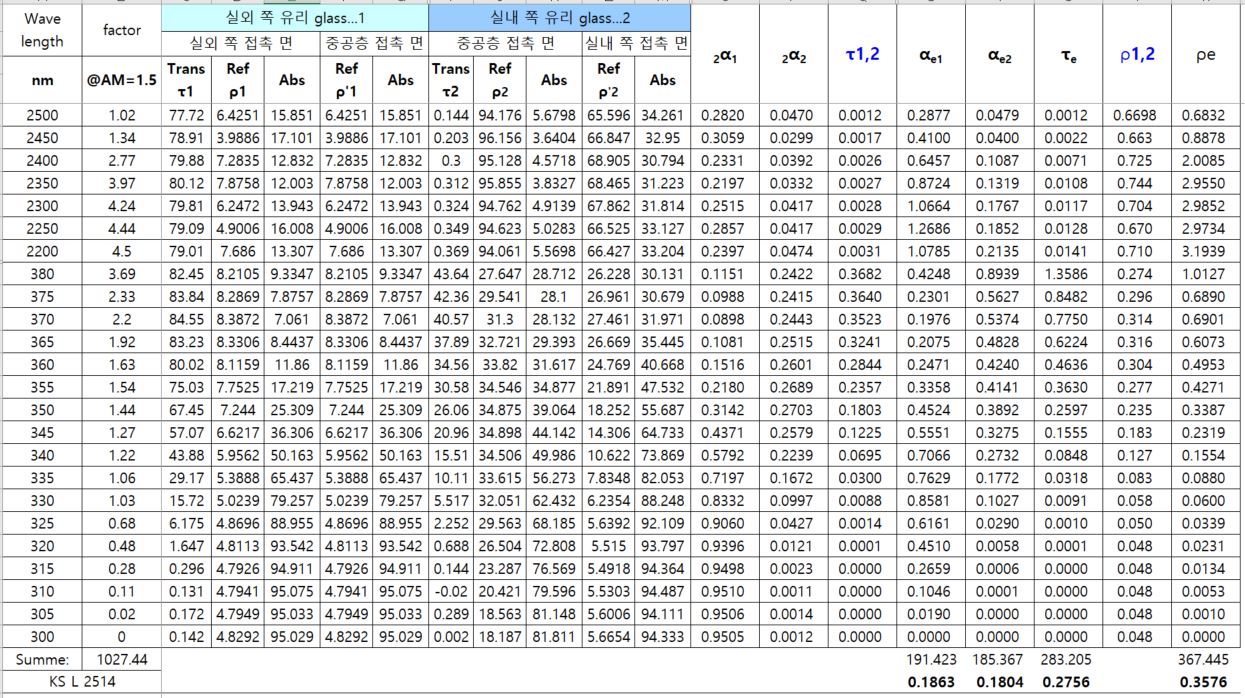
Task: Select the 'Ref ρ1' column header
Action: [x=238, y=80]
